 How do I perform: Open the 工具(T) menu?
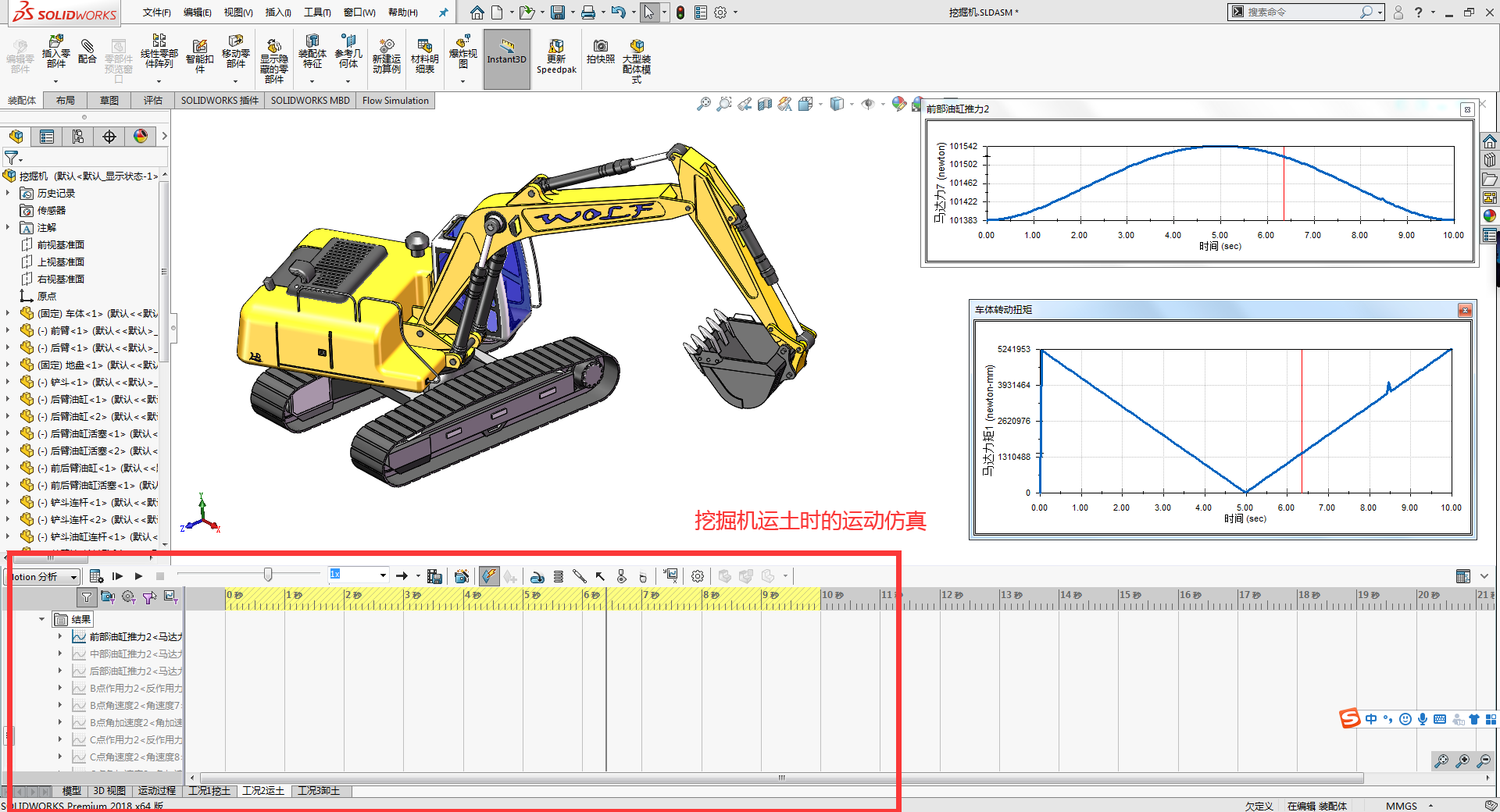317,12
